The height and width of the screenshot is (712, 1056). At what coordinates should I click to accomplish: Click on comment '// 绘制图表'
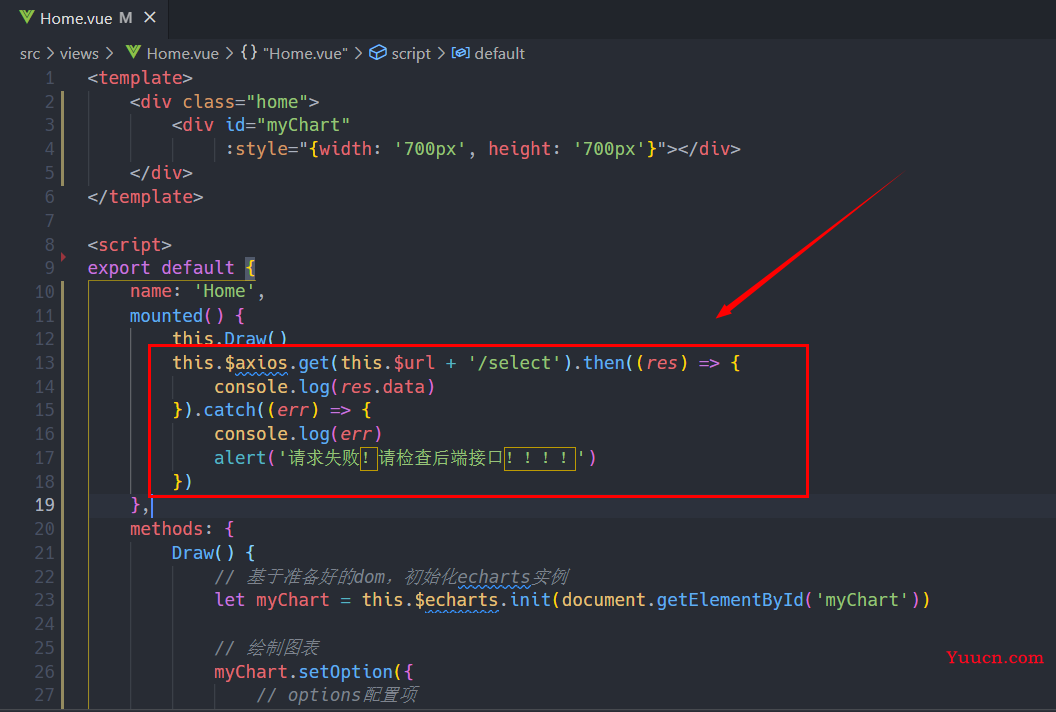266,648
